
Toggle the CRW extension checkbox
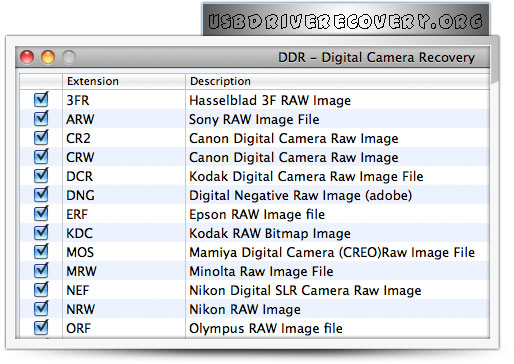coord(41,157)
